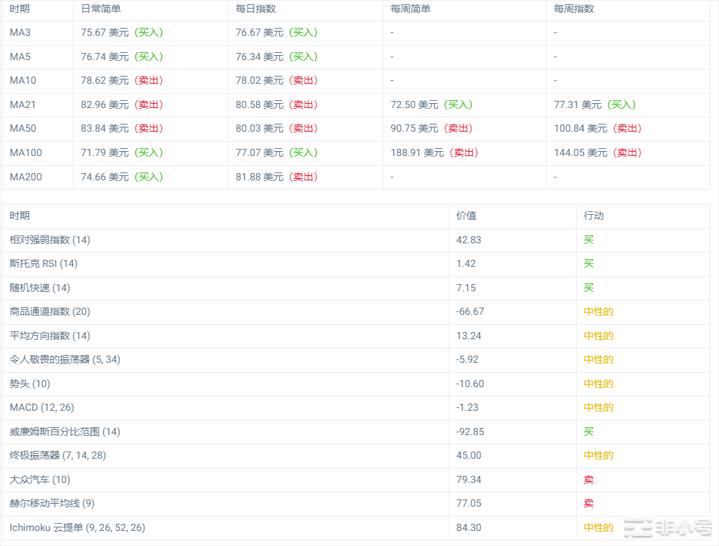This screenshot has width=719, height=546.
Task: Select the 终极振荡器 (7, 14, 28) row
Action: [356, 456]
